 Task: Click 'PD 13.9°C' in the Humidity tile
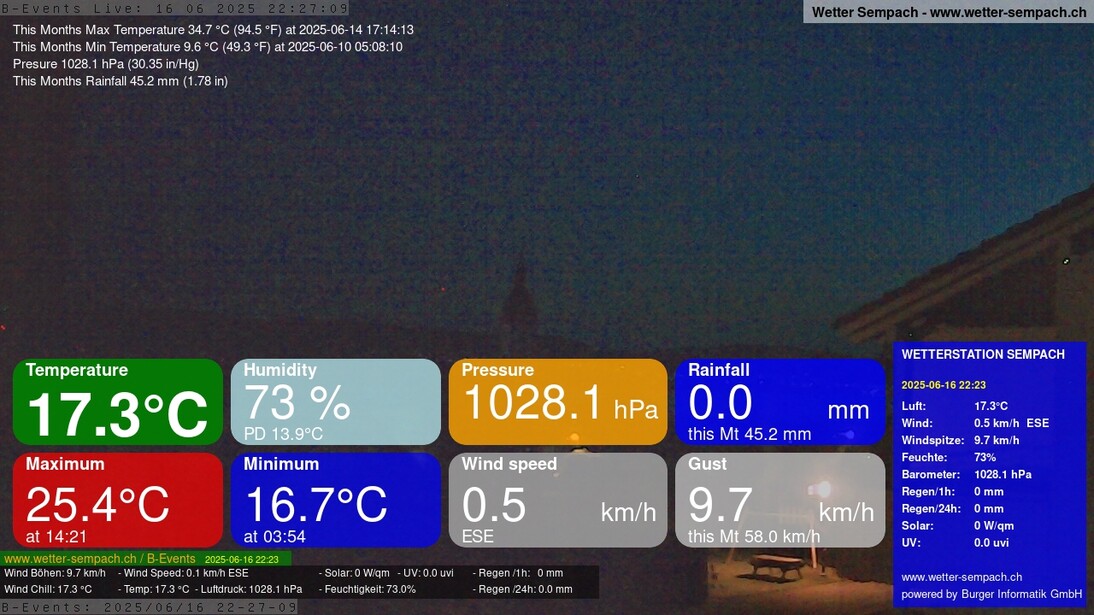(283, 434)
